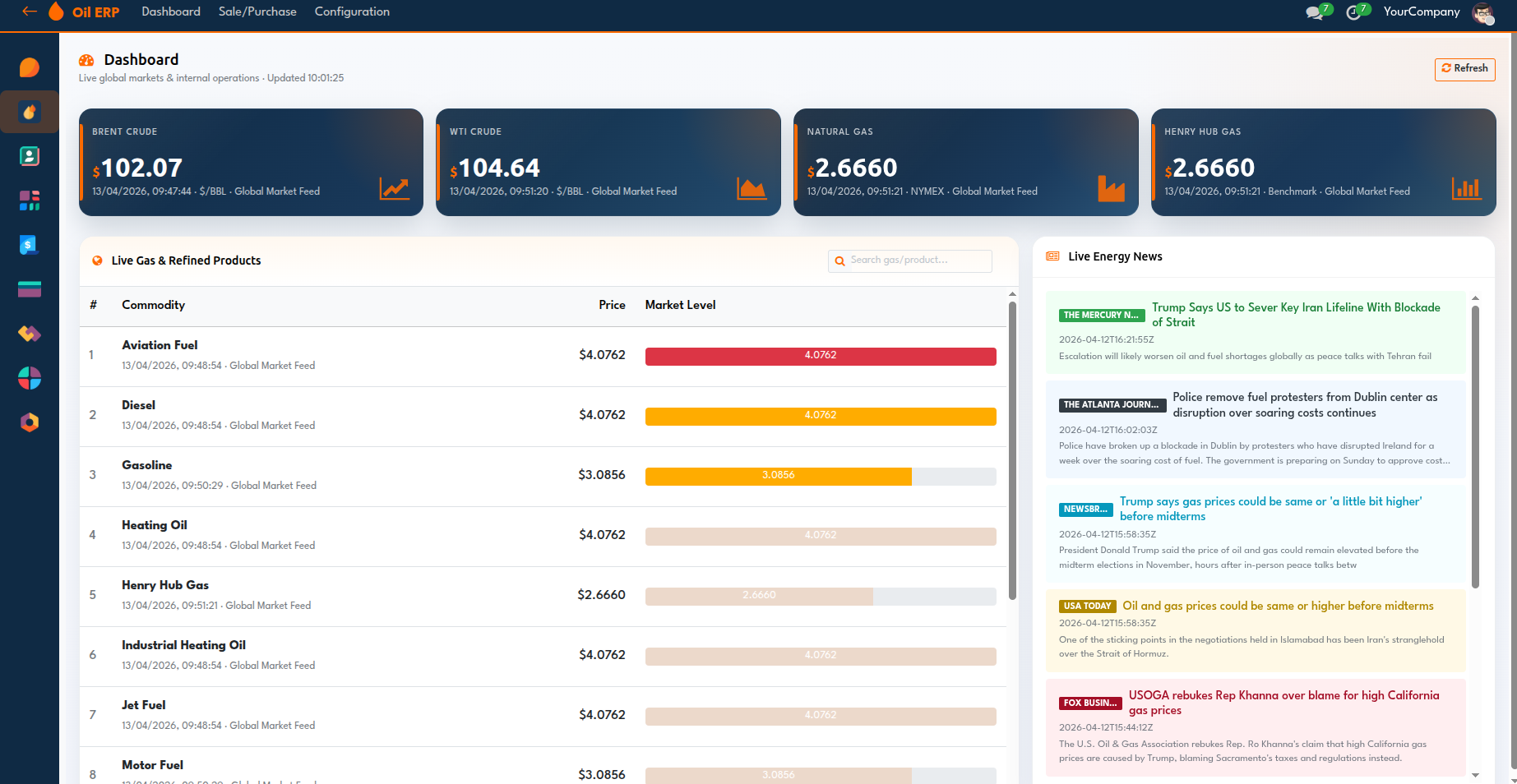Image resolution: width=1517 pixels, height=784 pixels.
Task: Click the Brent Crude line chart icon
Action: pyautogui.click(x=395, y=189)
